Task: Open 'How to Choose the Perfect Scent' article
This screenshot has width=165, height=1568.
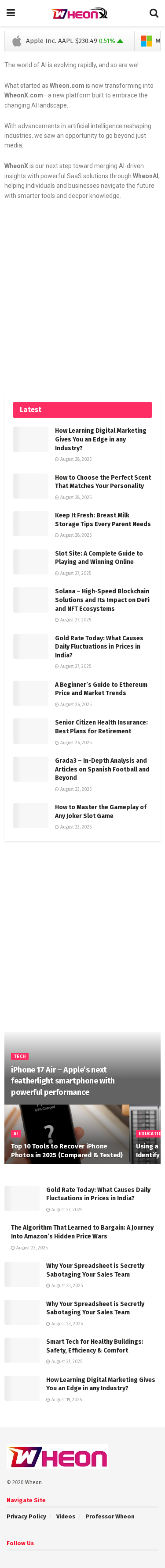Action: [103, 481]
